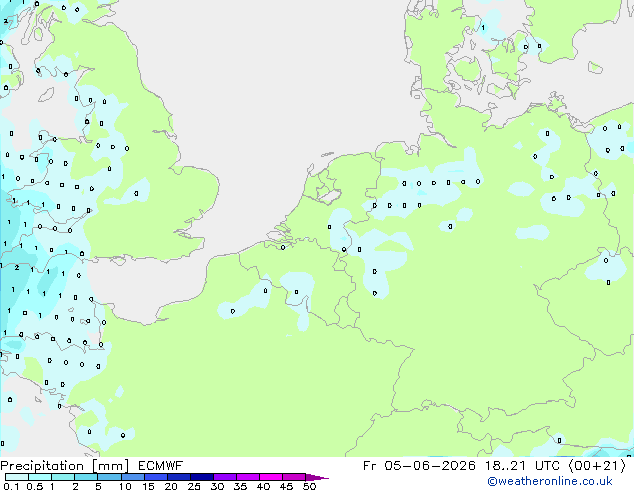Click the 'Fr 05-06-2026' date text
This screenshot has height=490, width=634.
tap(419, 466)
